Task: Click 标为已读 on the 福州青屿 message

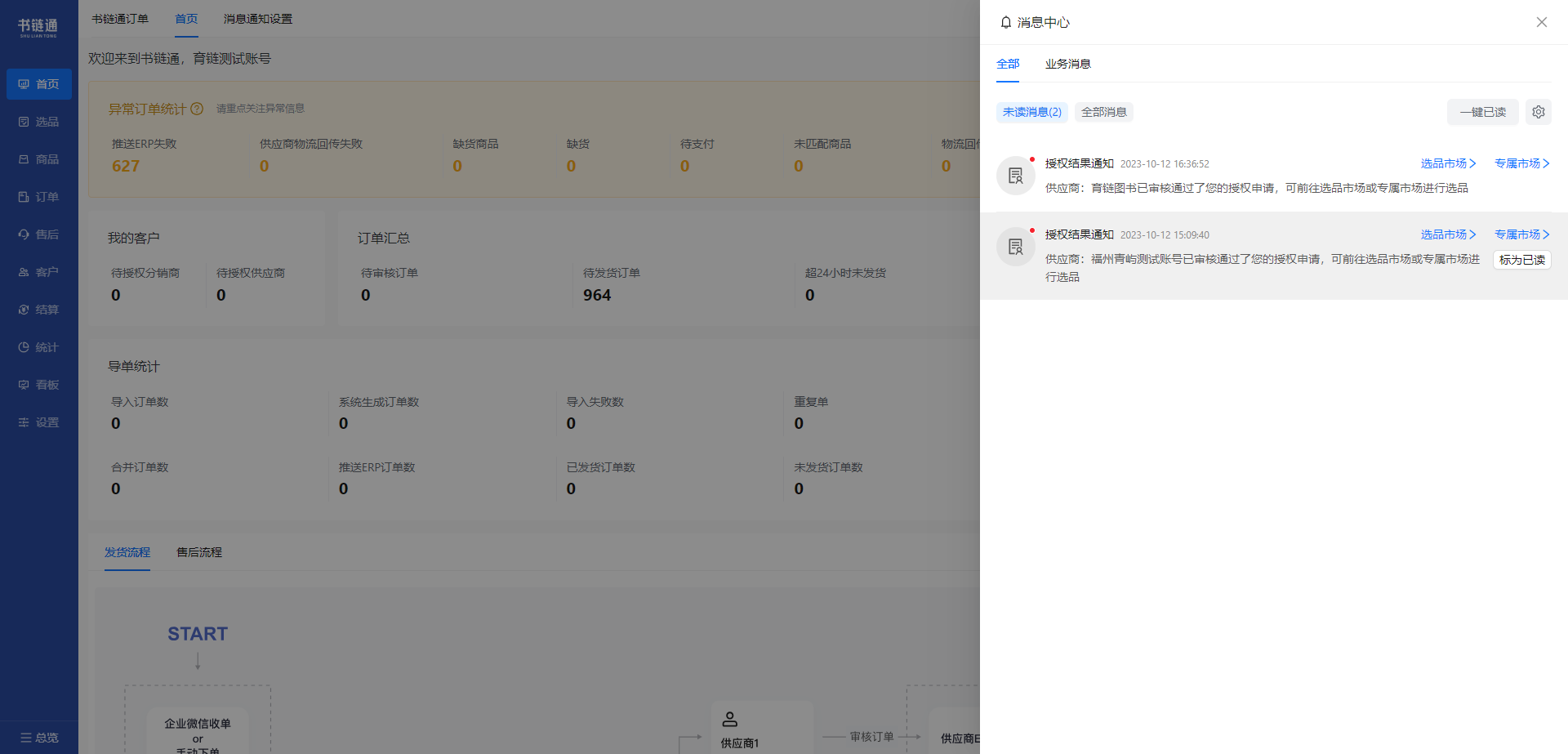Action: tap(1522, 260)
